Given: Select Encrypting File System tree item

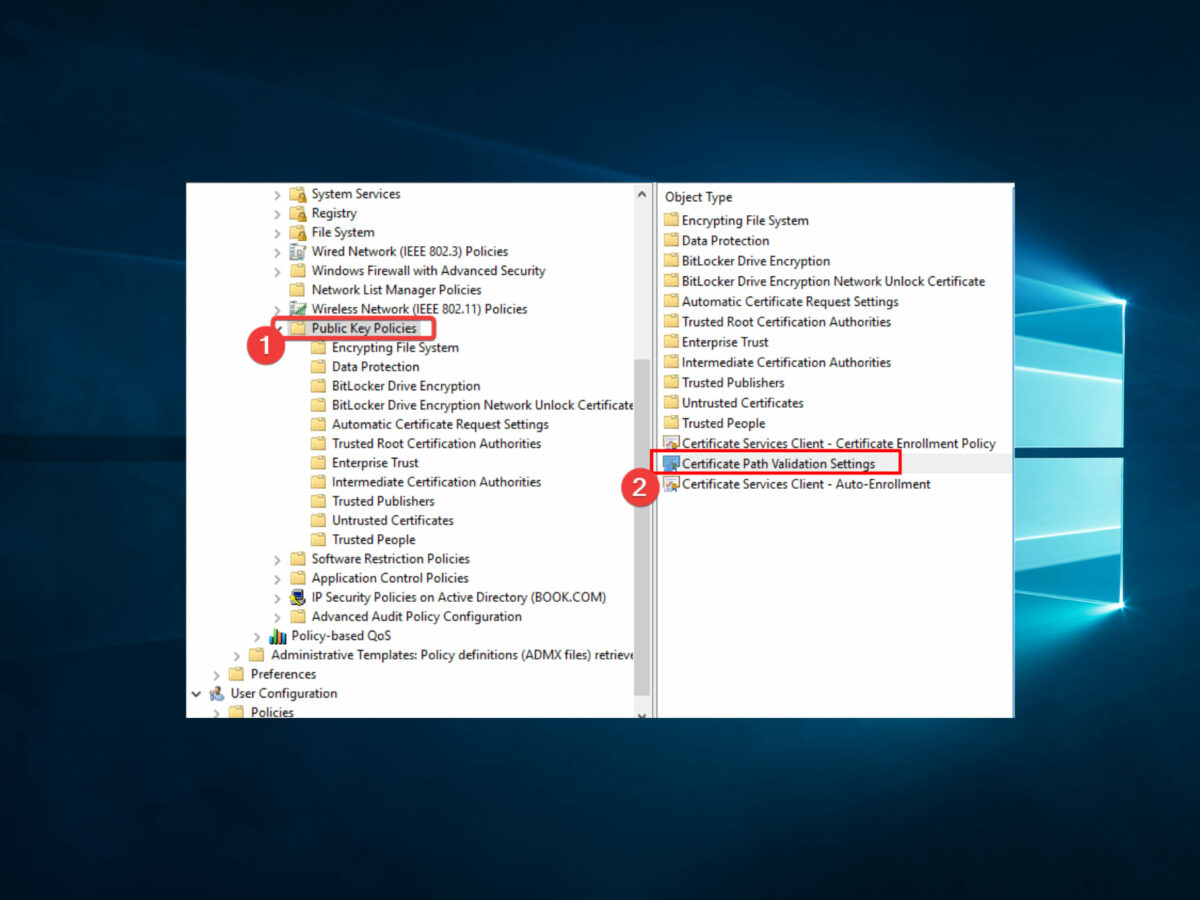Looking at the screenshot, I should tap(395, 348).
